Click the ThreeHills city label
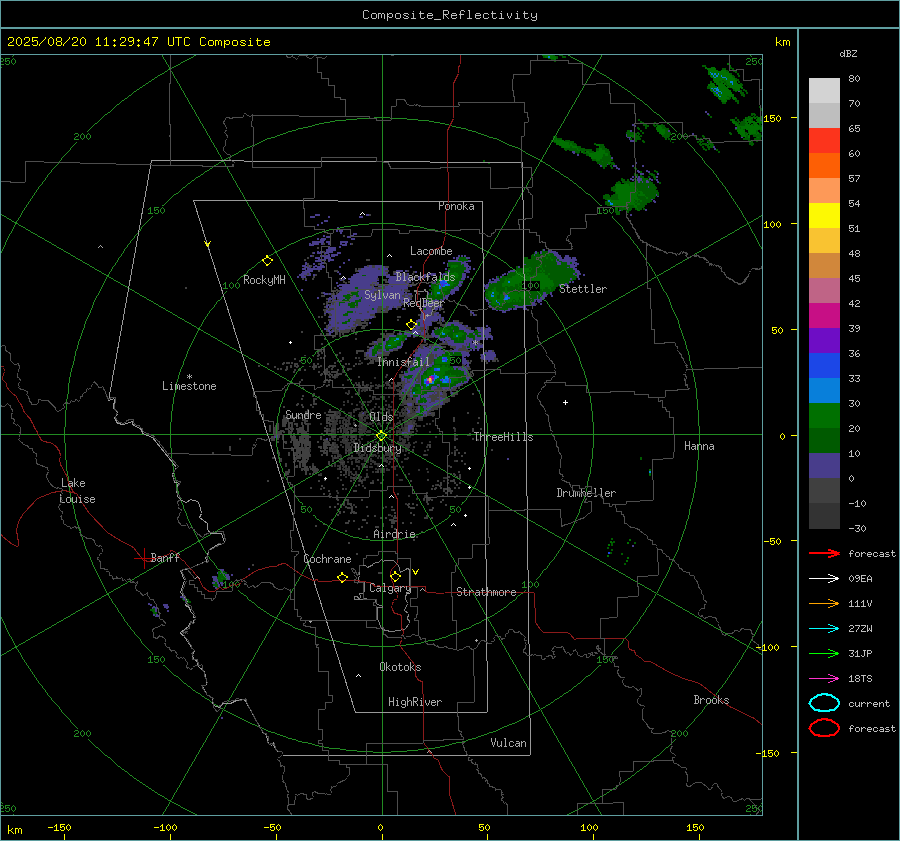The height and width of the screenshot is (841, 900). (503, 437)
